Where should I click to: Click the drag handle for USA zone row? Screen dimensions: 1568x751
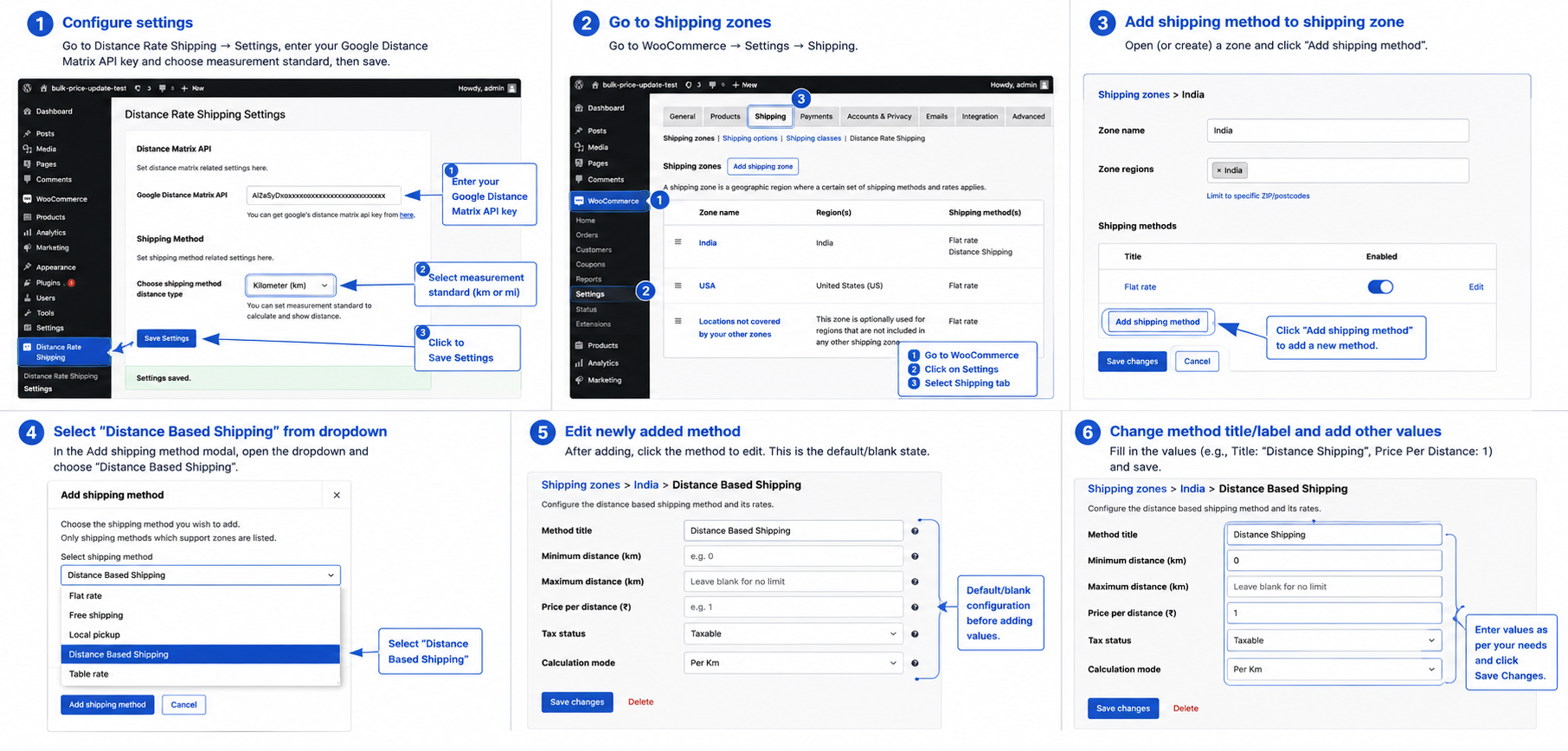[678, 286]
